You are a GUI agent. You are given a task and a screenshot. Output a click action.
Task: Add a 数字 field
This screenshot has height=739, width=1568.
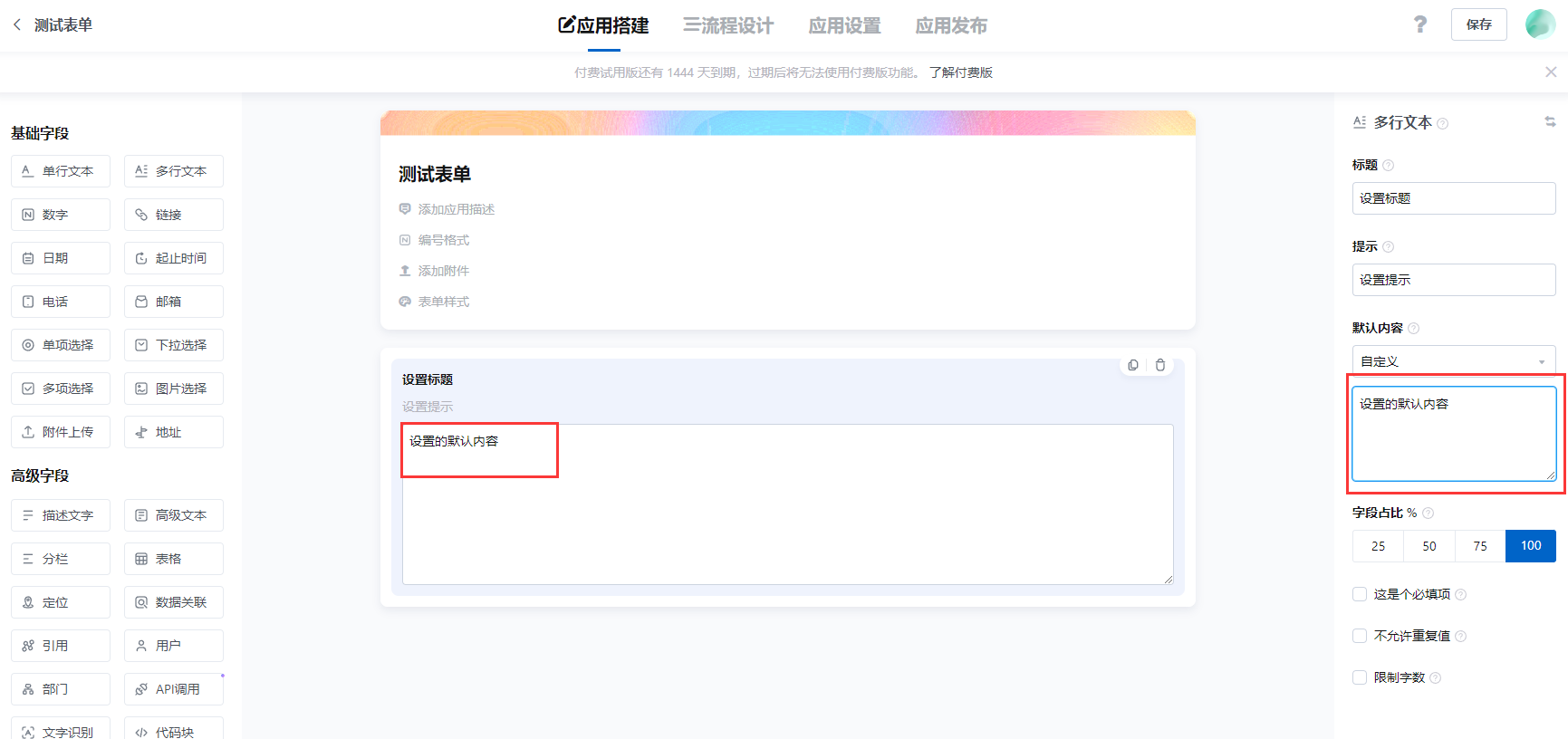coord(61,215)
